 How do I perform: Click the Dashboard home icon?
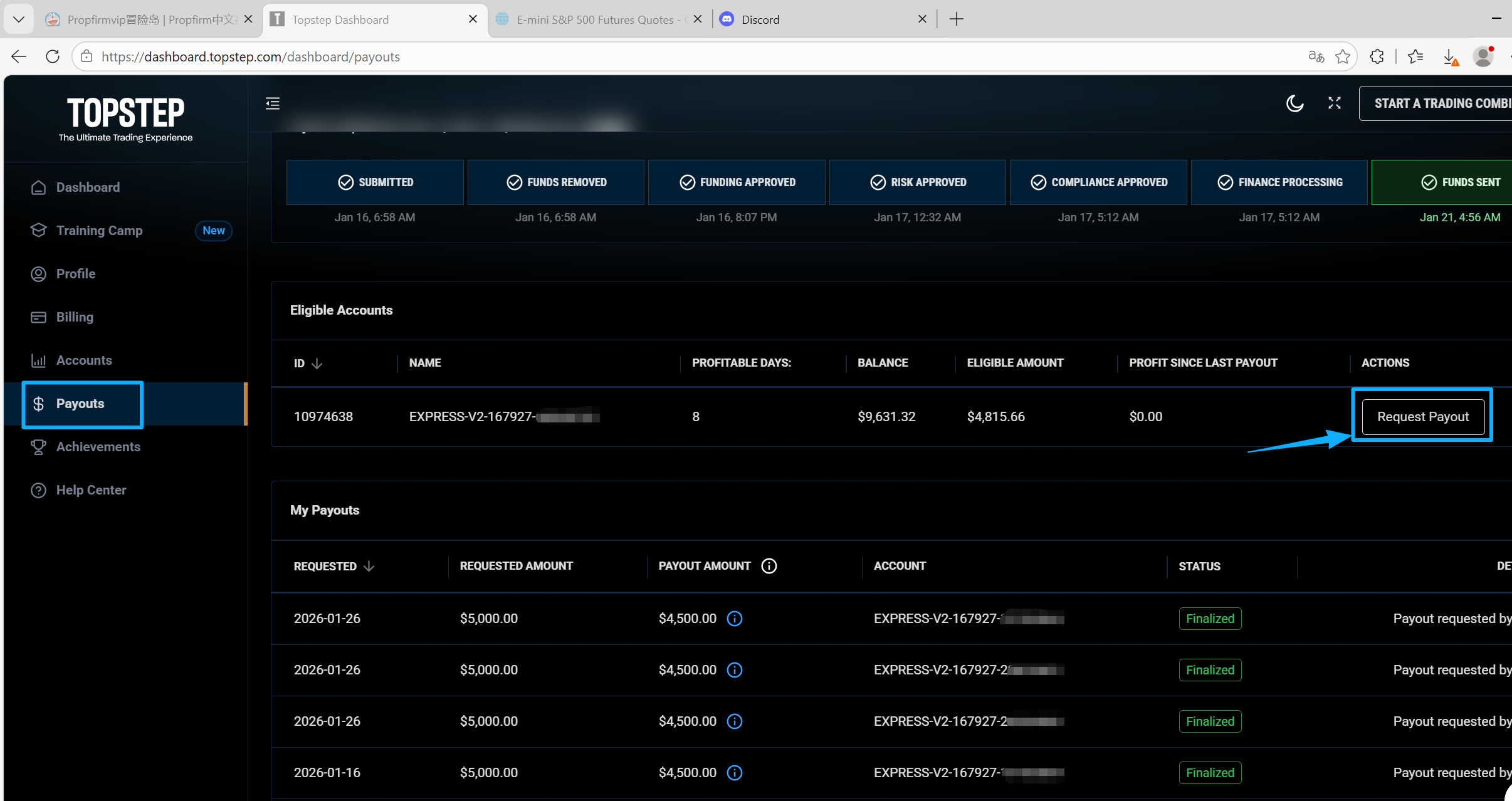tap(39, 187)
